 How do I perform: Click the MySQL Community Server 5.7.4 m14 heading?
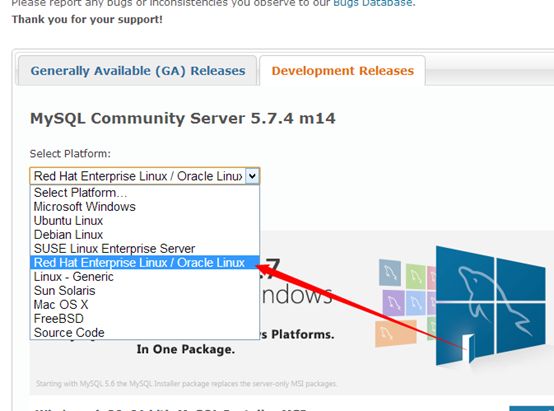coord(183,118)
